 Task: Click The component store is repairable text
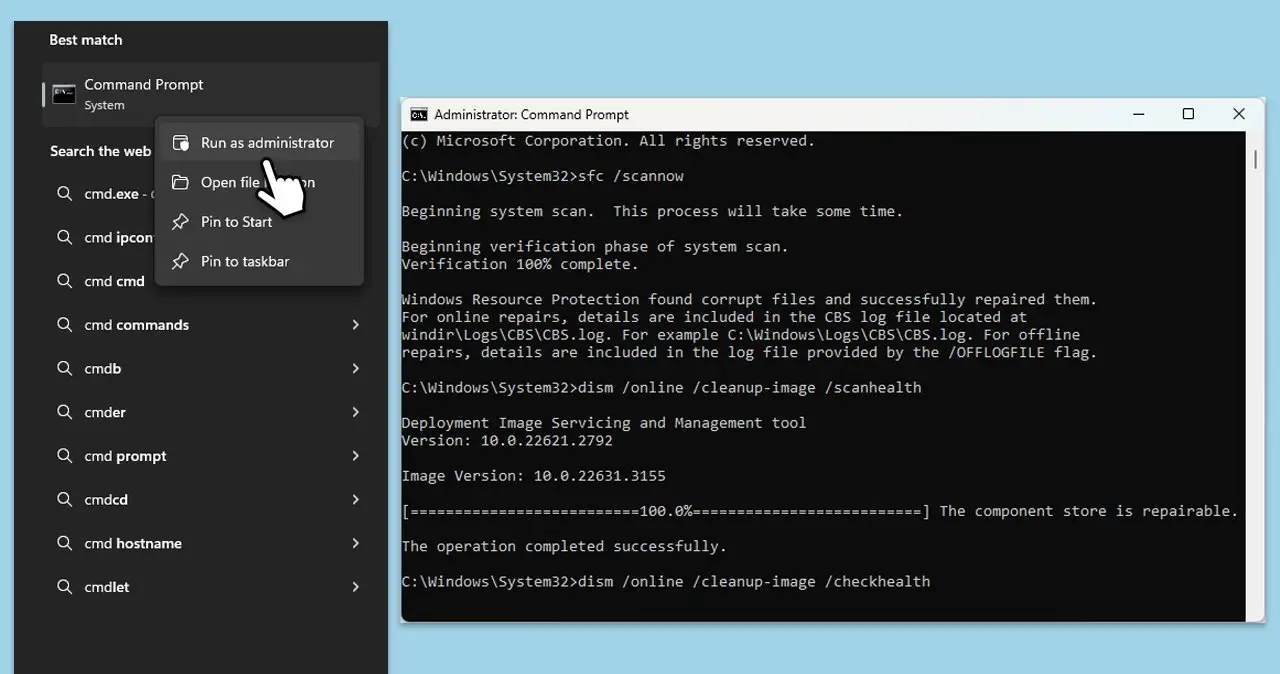click(1089, 511)
